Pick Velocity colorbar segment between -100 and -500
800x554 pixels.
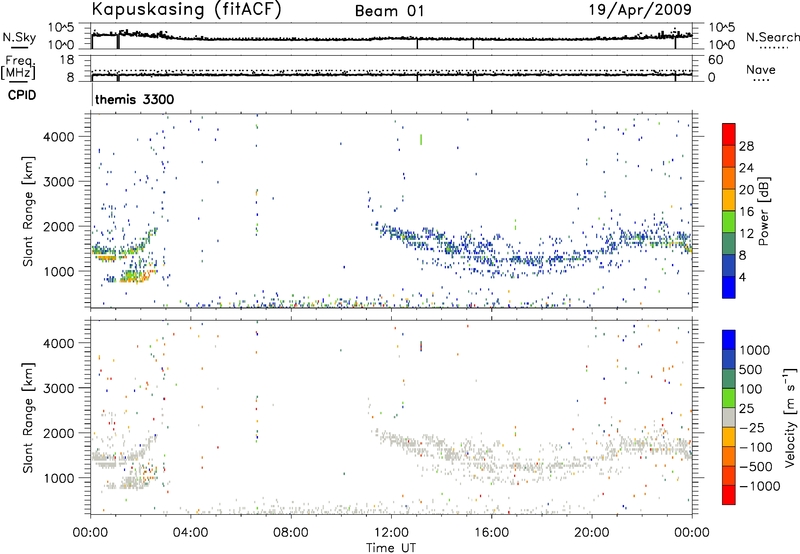(x=729, y=456)
